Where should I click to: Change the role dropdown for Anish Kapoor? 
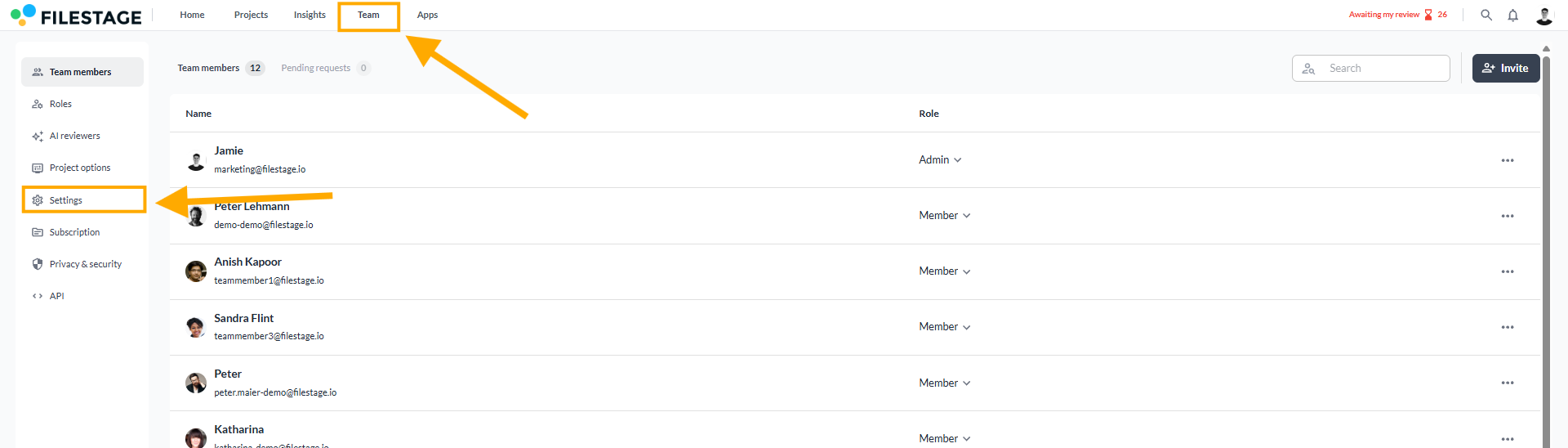coord(944,271)
